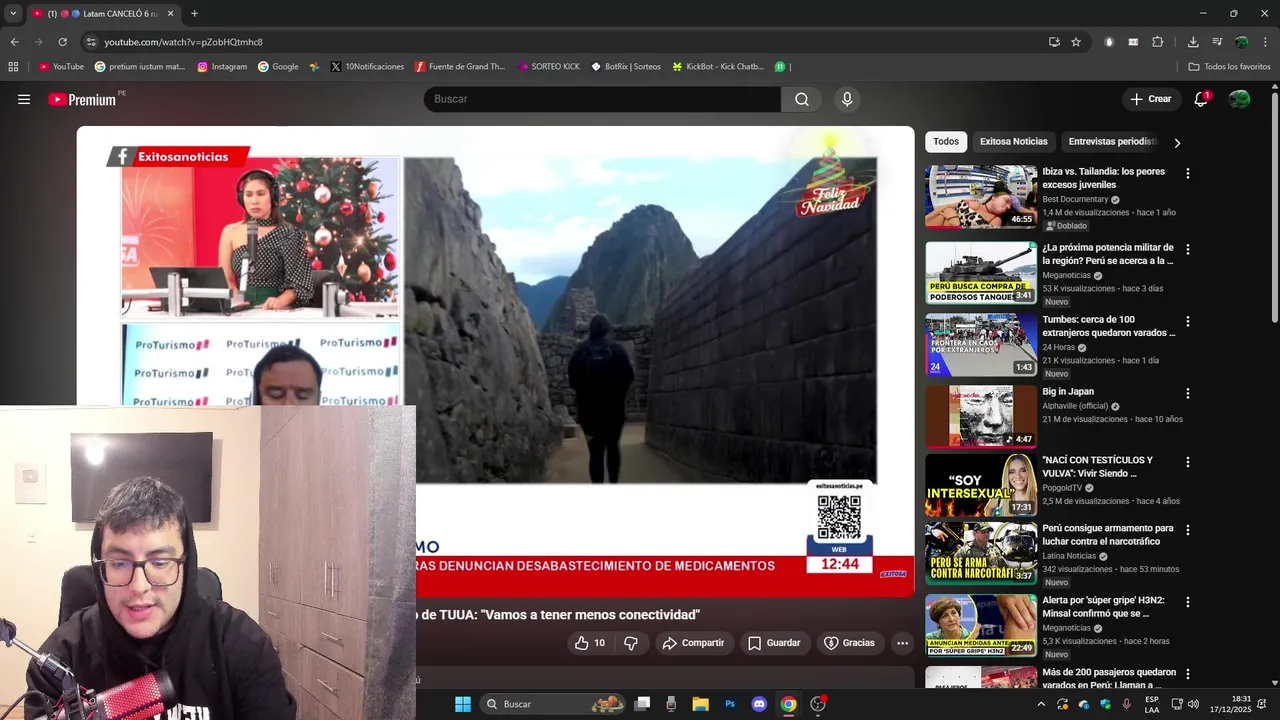The width and height of the screenshot is (1280, 720).
Task: Open notifications bell
Action: (x=1201, y=99)
